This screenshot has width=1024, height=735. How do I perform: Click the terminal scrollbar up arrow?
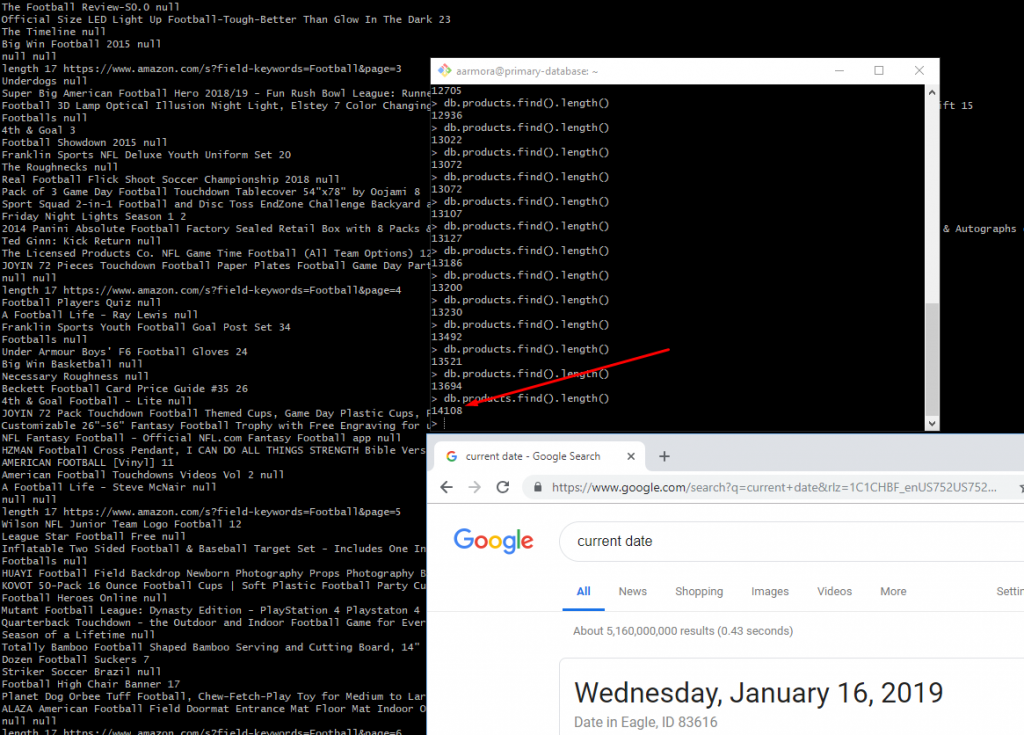(932, 93)
